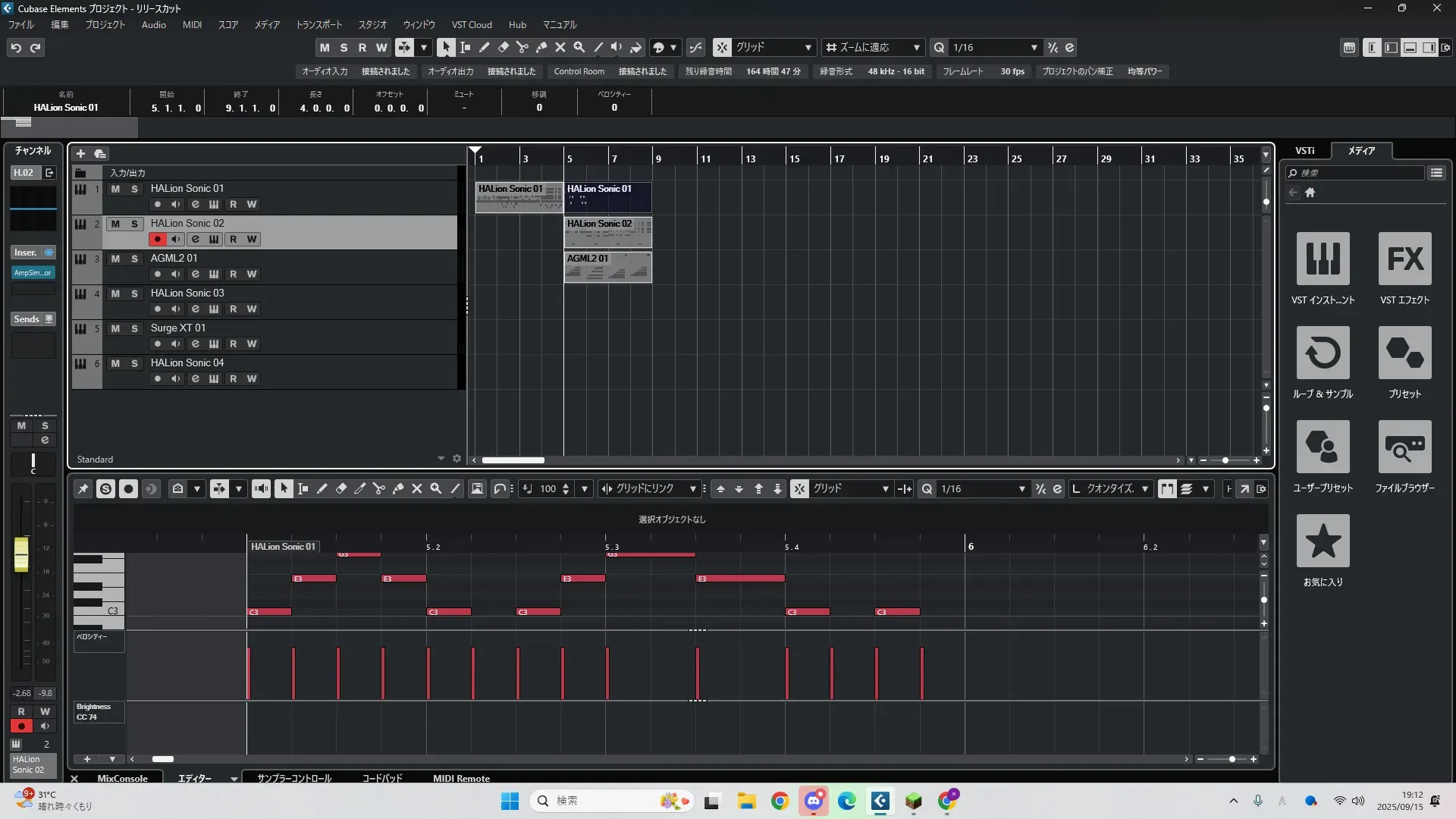
Task: Mute the AGML2 01 track
Action: tap(115, 259)
